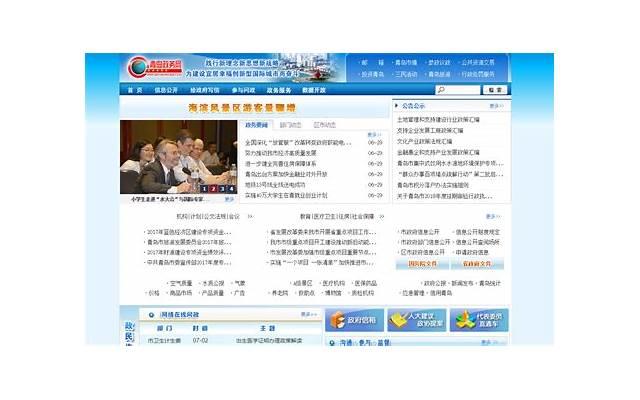Image resolution: width=640 pixels, height=400 pixels.
Task: Open the 投资青岛 header link
Action: [373, 74]
